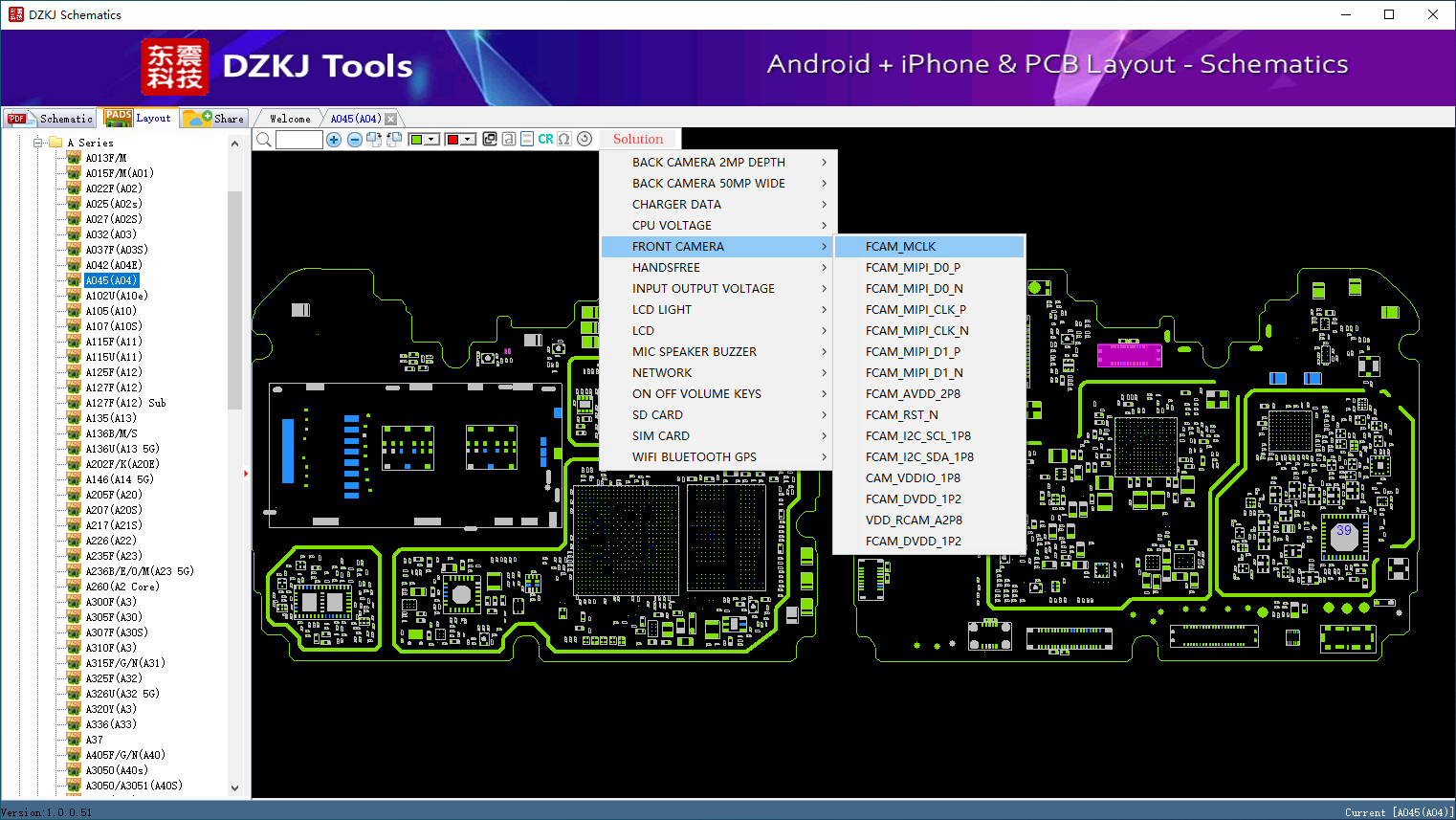Select HANDSFREE menu entry
Image resolution: width=1456 pixels, height=820 pixels.
point(718,268)
